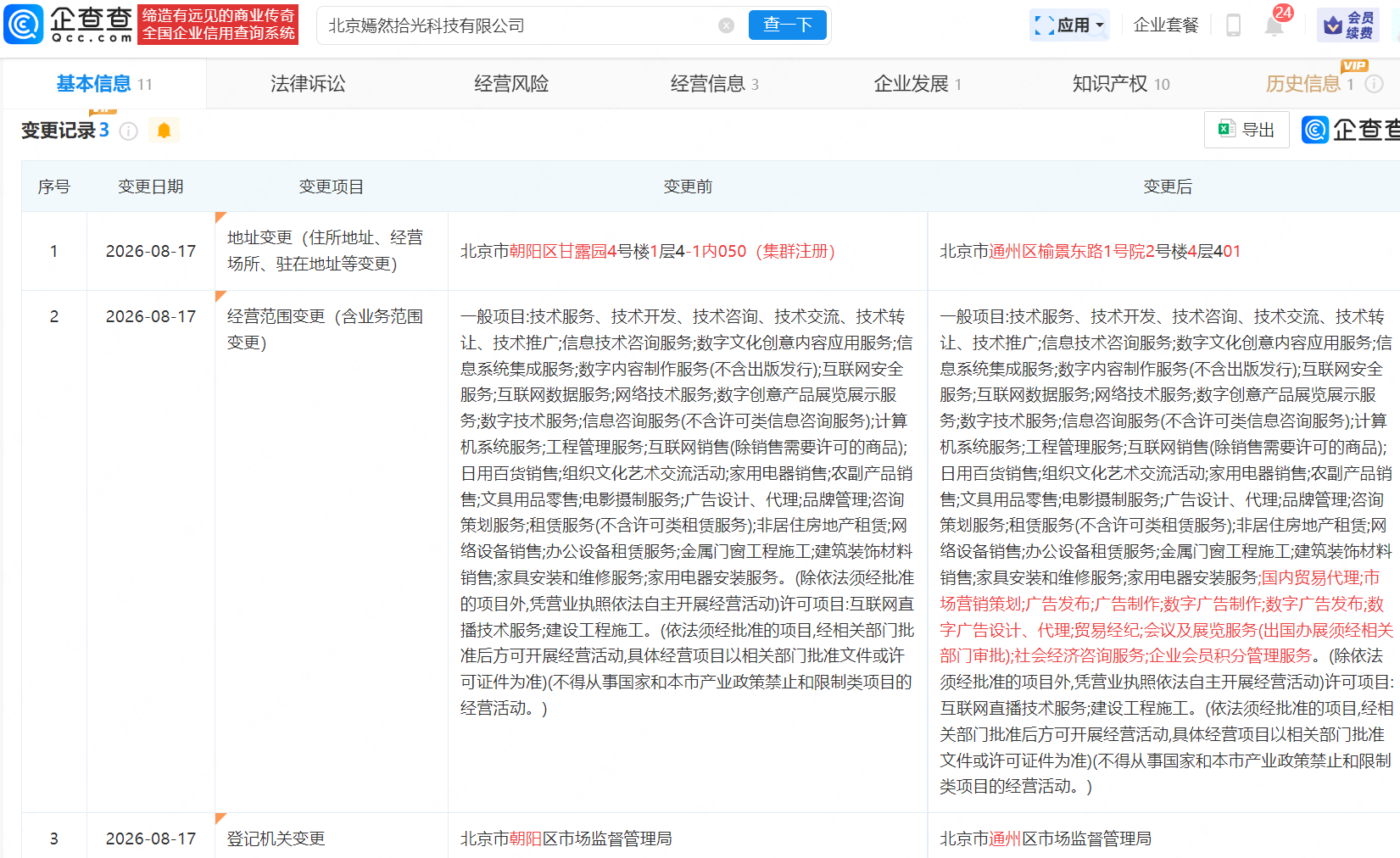The height and width of the screenshot is (858, 1400).
Task: Click the info icon beside 变更记录
Action: tap(129, 131)
